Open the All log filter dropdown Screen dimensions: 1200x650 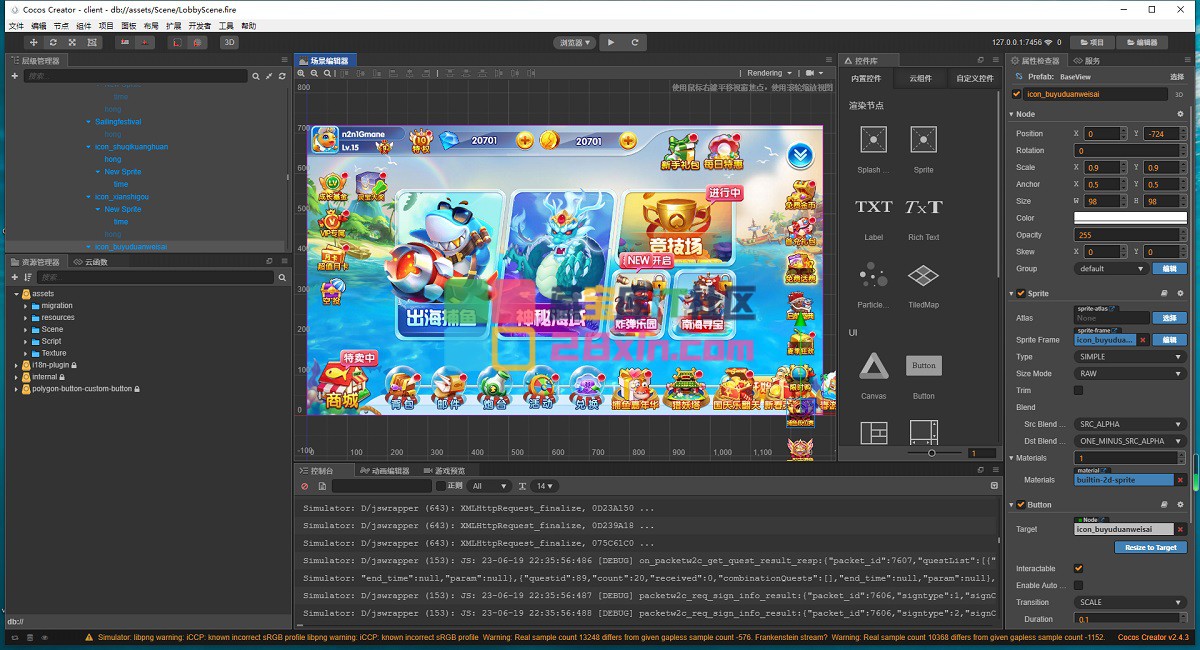[x=489, y=486]
